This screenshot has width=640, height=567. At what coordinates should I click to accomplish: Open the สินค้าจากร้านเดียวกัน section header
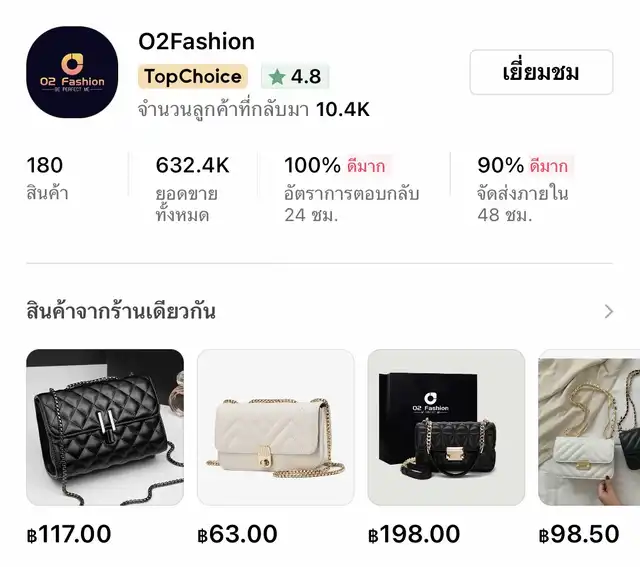[121, 311]
